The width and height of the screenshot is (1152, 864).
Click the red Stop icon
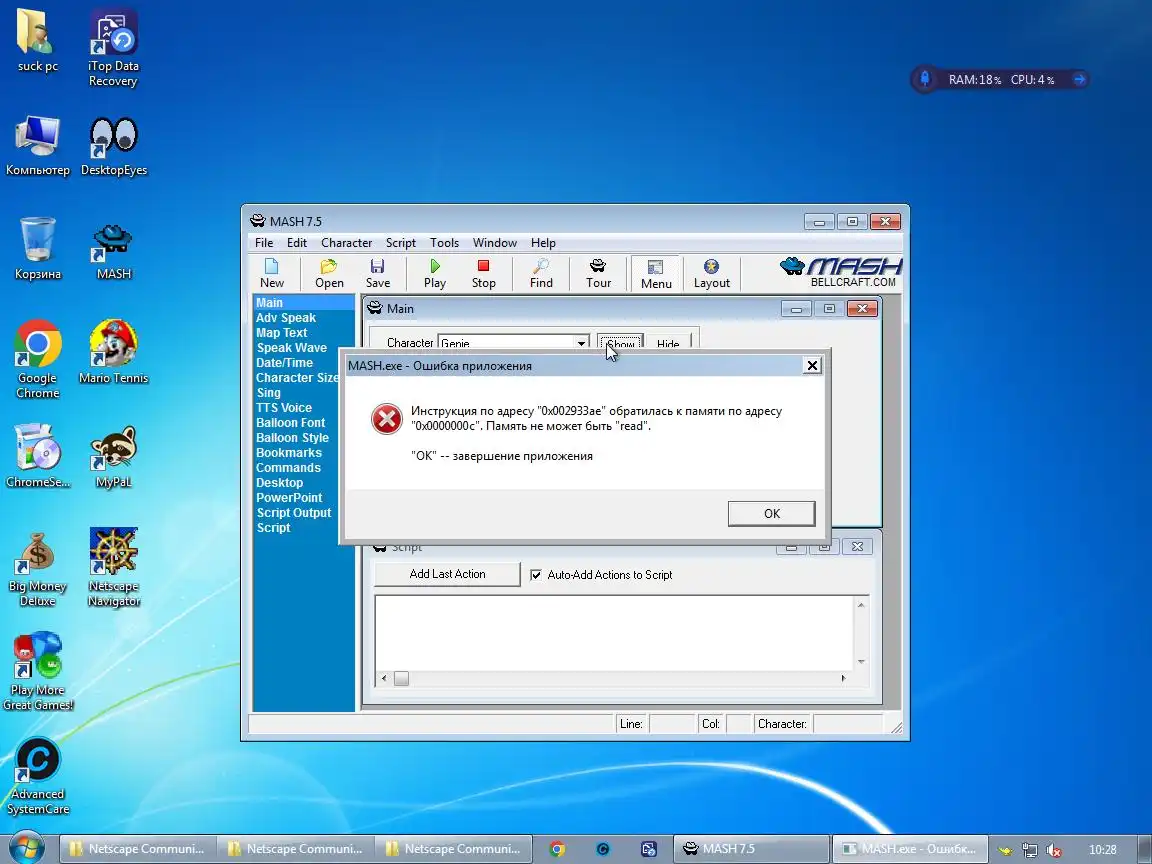tap(483, 273)
